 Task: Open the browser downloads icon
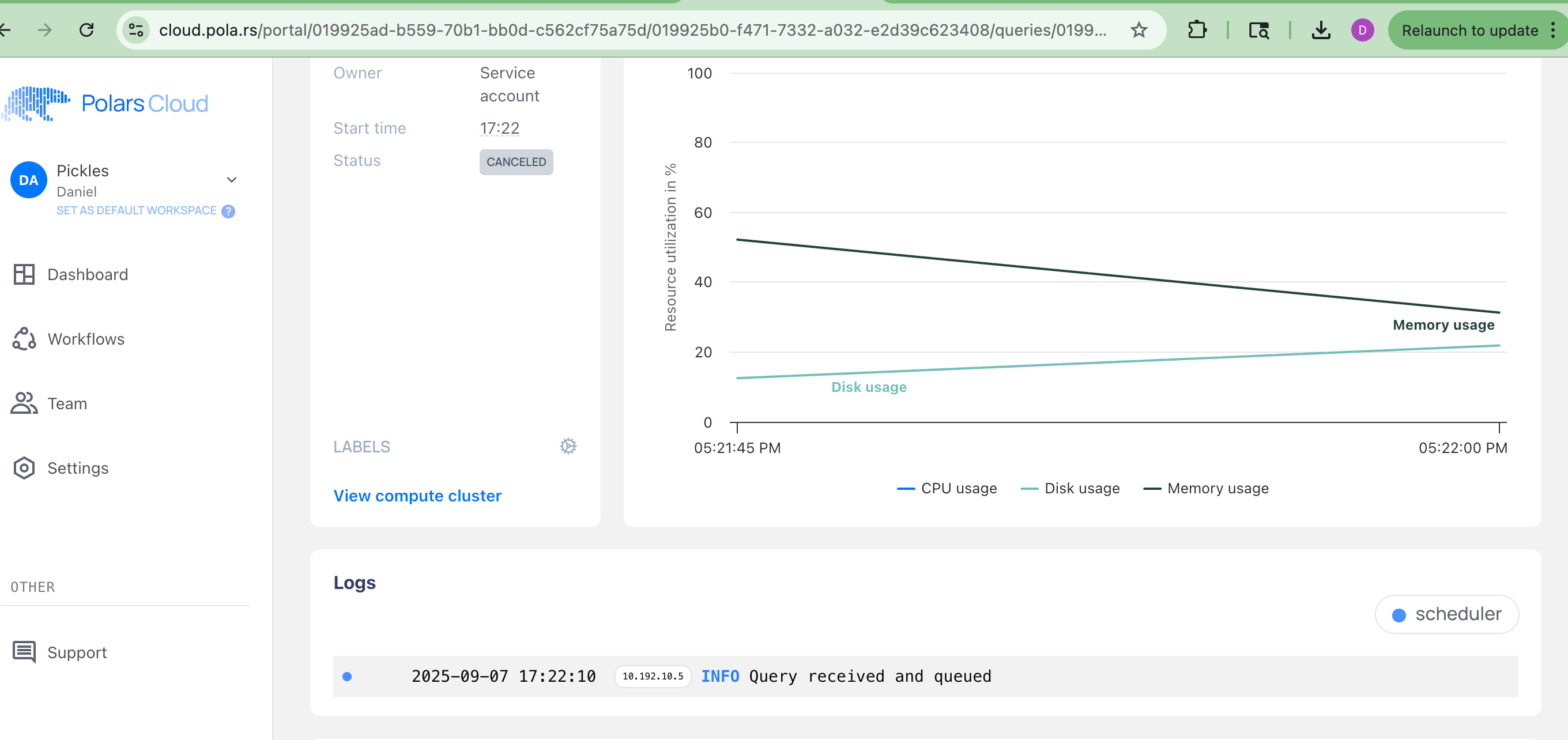(x=1320, y=30)
